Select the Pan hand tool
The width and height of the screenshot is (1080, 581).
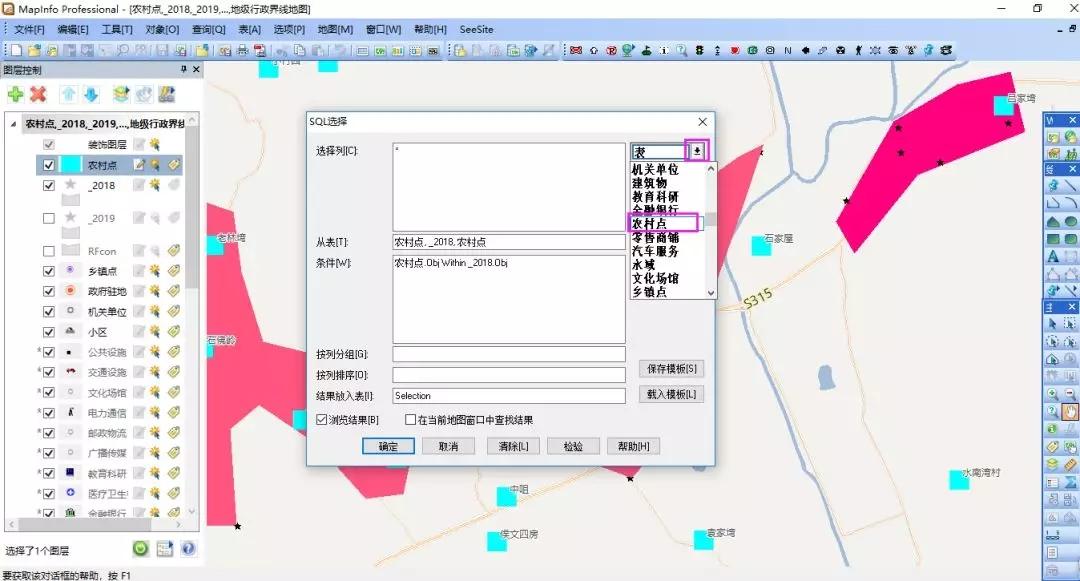(x=1070, y=412)
